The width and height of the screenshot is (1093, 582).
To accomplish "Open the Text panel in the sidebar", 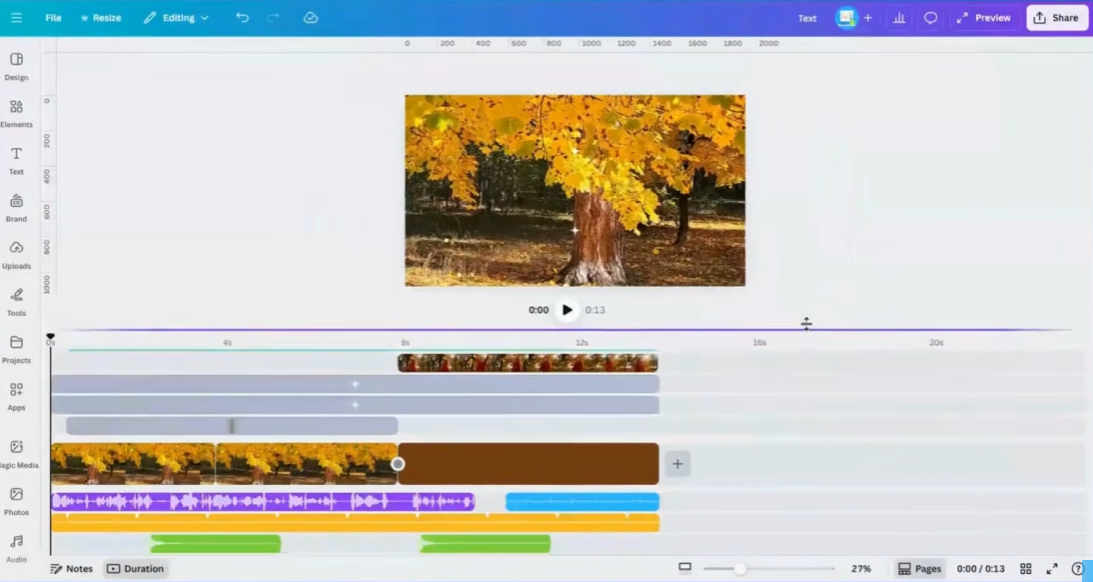I will pos(16,161).
